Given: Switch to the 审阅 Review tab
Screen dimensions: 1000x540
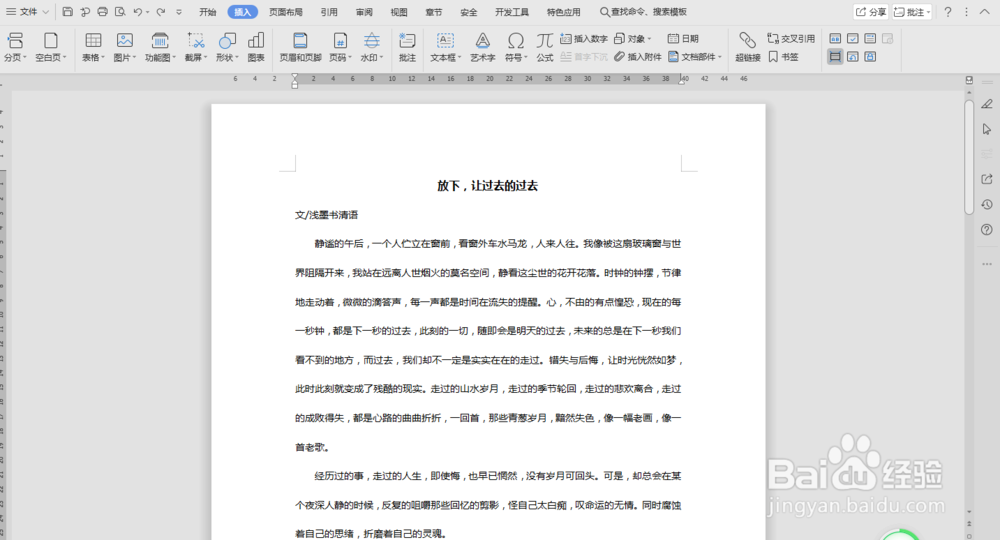Looking at the screenshot, I should tap(364, 11).
